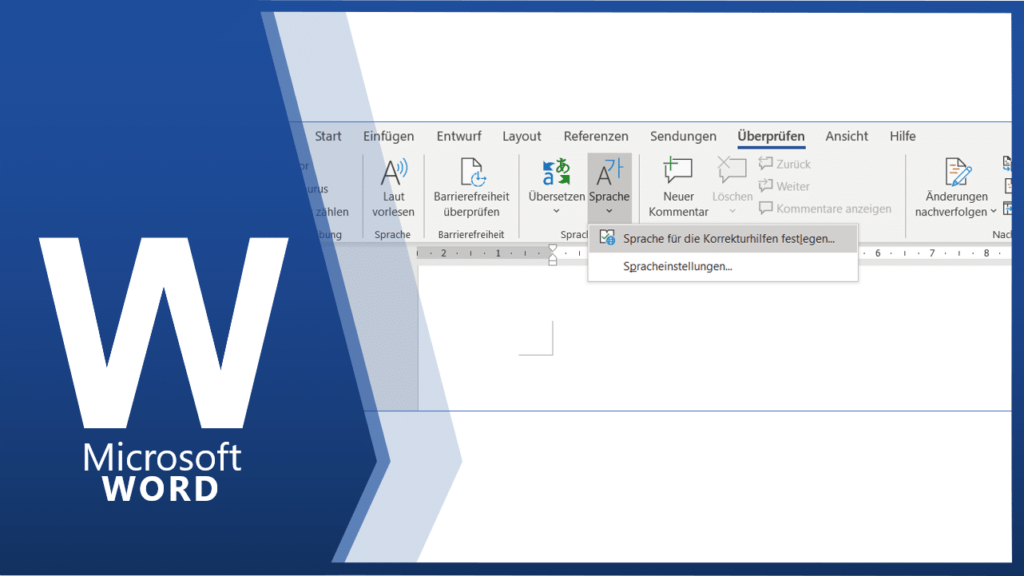This screenshot has width=1024, height=576.
Task: Click the Löschen comment icon
Action: tap(731, 171)
